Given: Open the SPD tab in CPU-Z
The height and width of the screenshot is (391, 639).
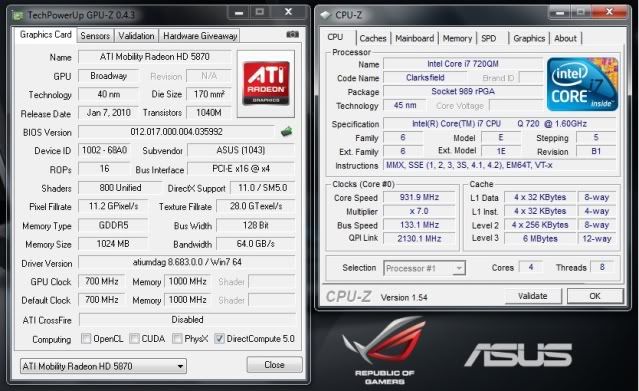Looking at the screenshot, I should 489,38.
